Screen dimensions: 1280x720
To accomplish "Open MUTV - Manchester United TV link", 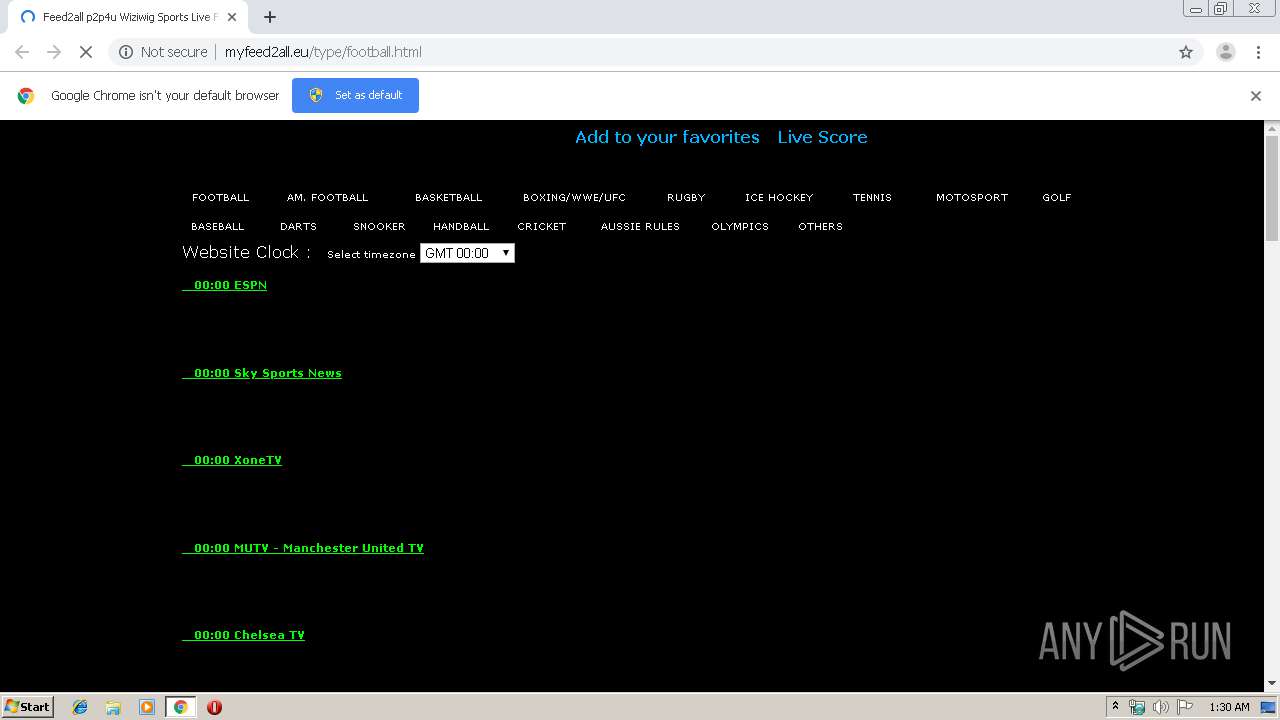I will 303,548.
